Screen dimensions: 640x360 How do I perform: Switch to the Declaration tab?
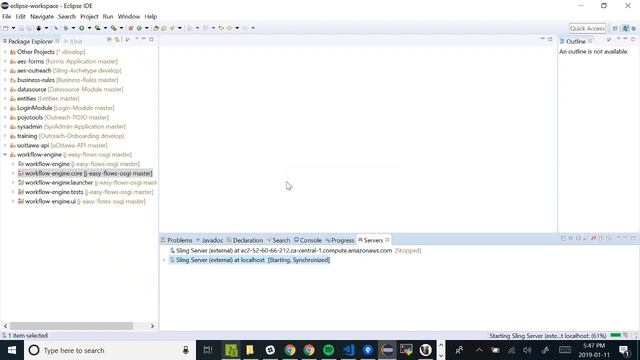tap(244, 240)
